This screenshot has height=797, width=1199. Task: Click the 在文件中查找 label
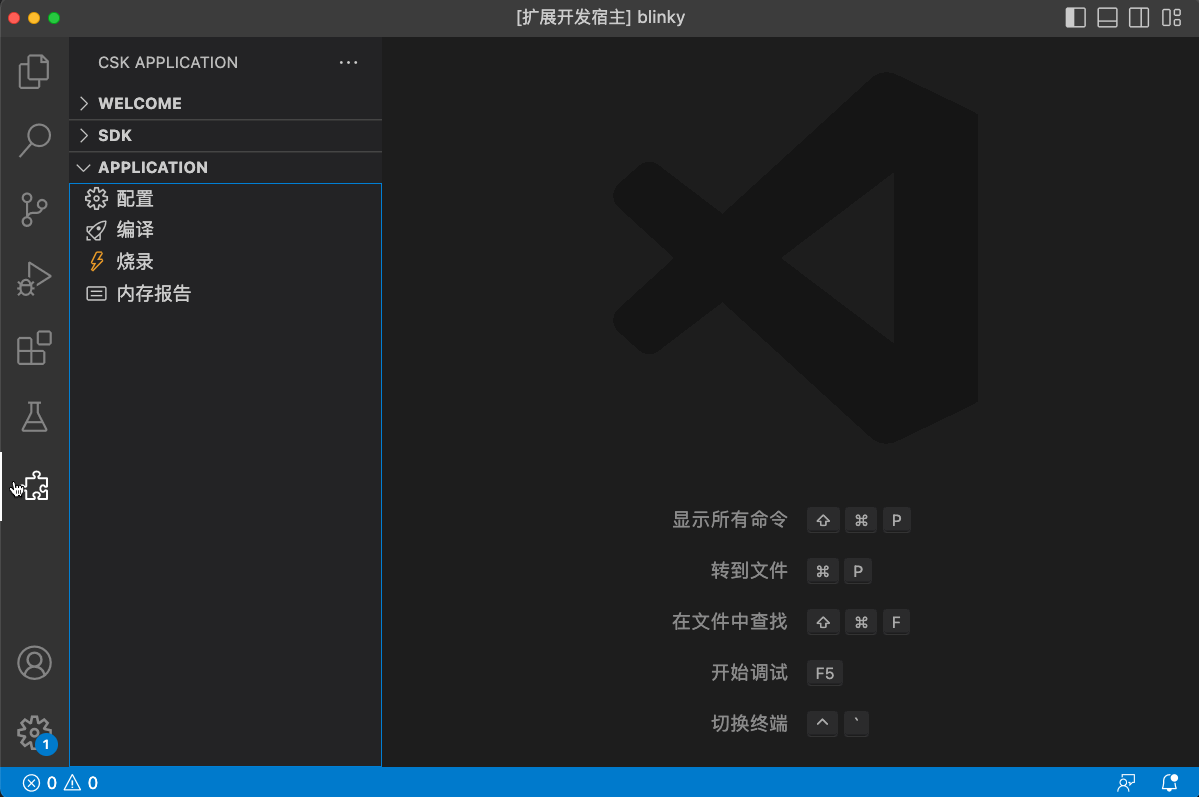pos(729,622)
